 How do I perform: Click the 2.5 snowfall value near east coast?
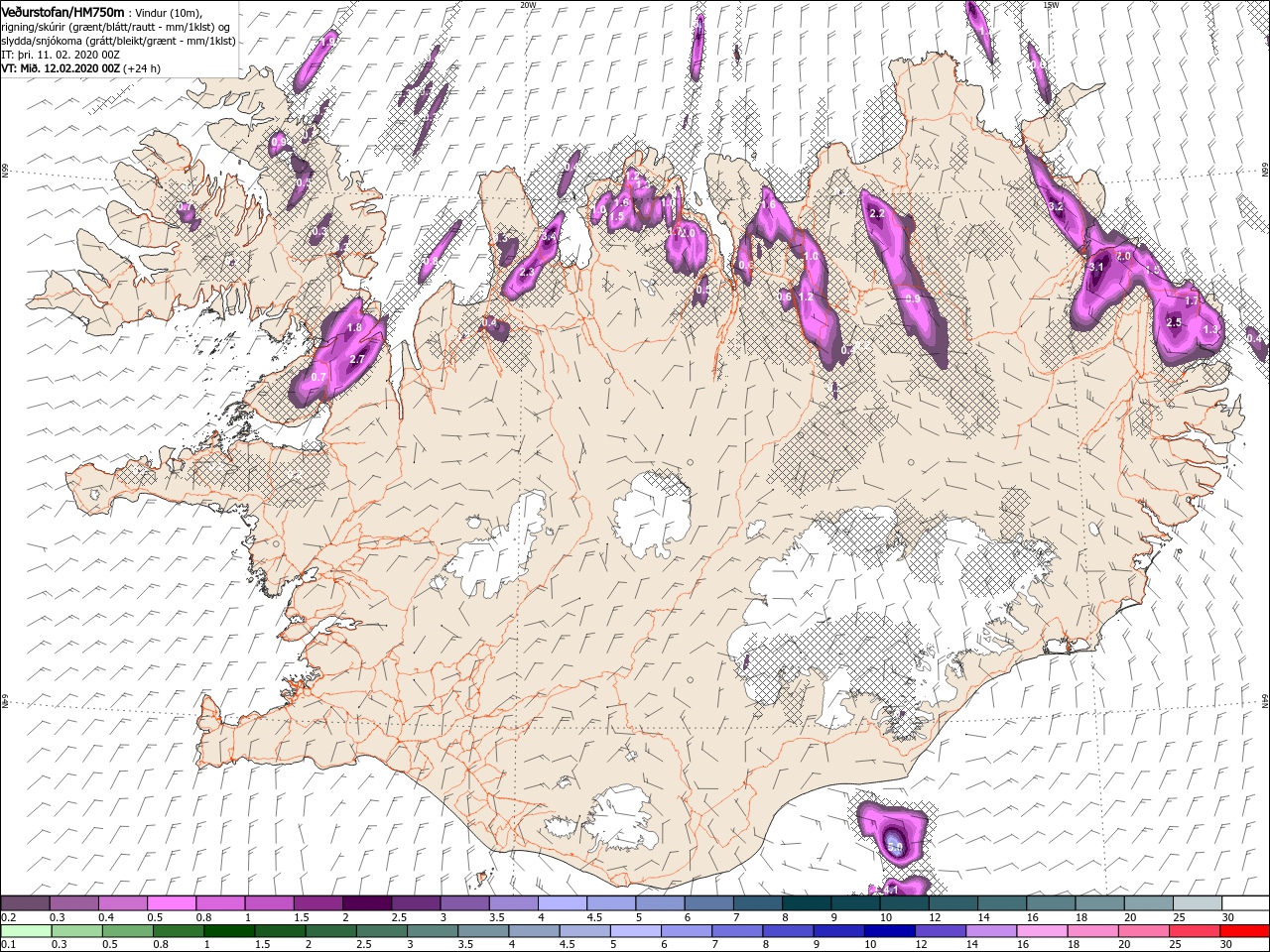[x=1174, y=322]
